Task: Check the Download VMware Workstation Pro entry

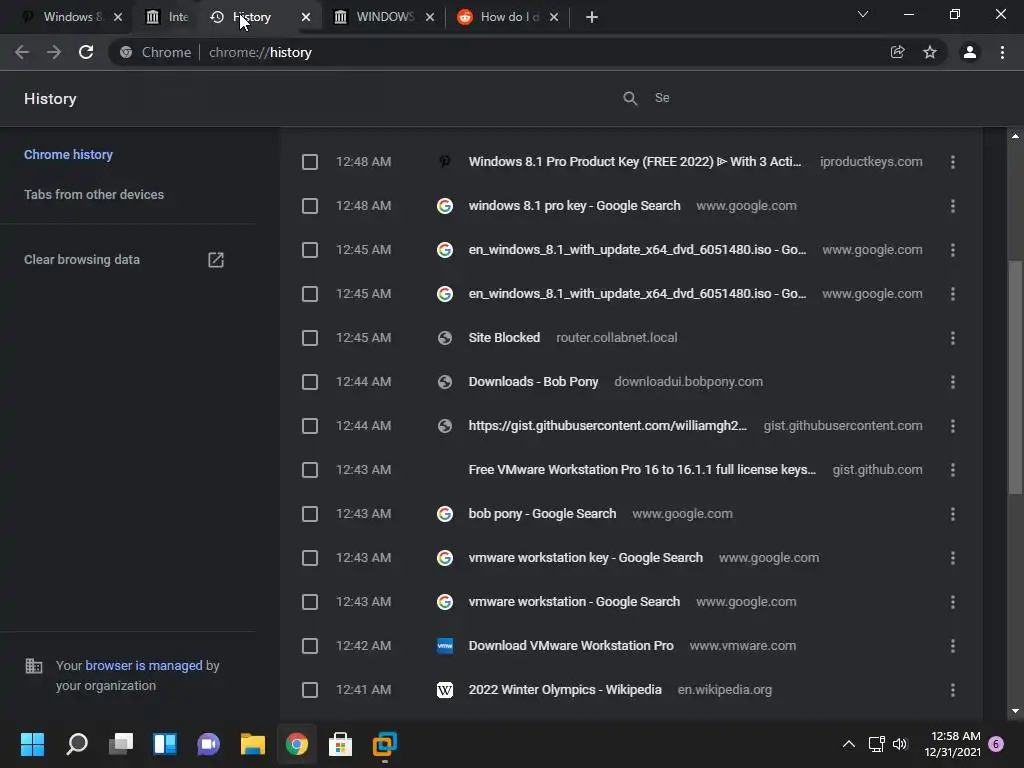Action: 310,646
